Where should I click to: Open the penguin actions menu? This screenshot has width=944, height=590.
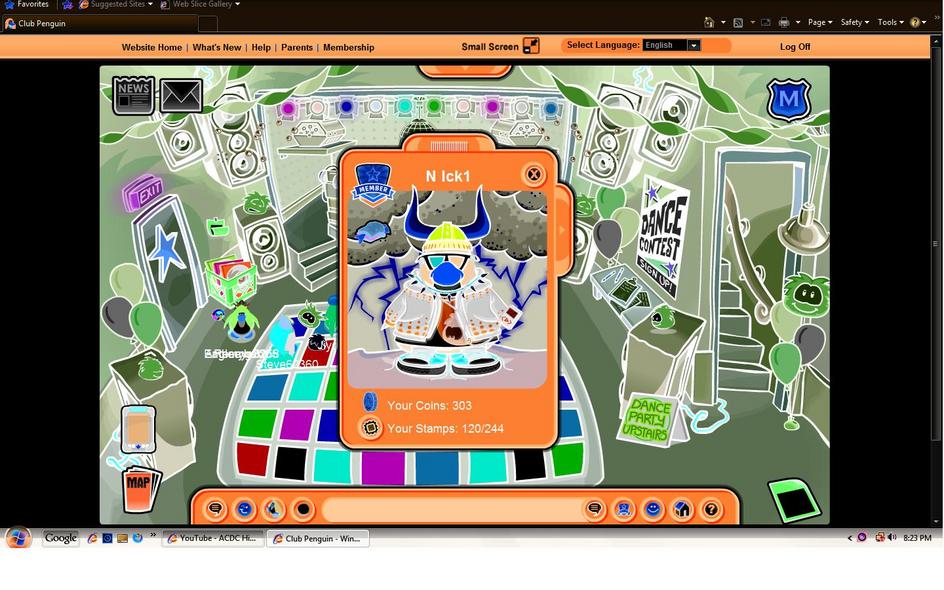274,509
